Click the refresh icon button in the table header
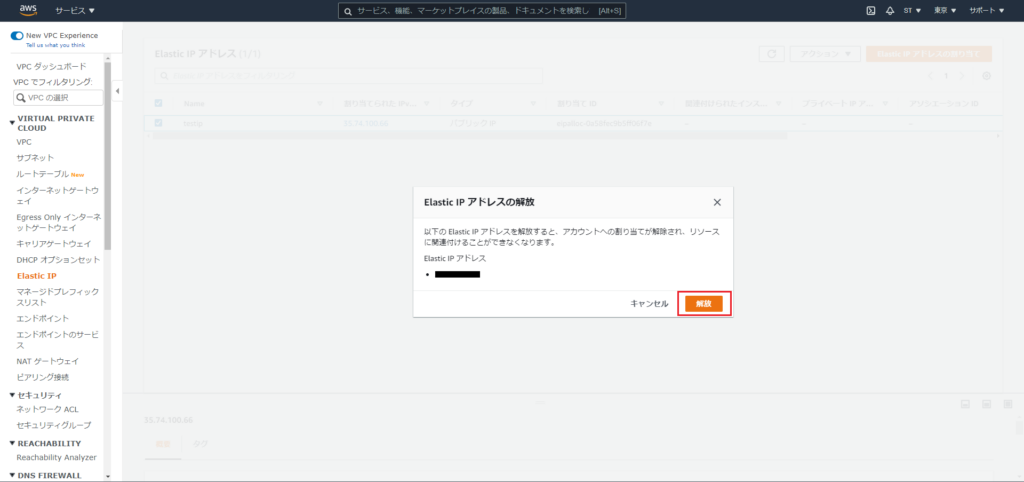This screenshot has width=1024, height=482. point(770,54)
